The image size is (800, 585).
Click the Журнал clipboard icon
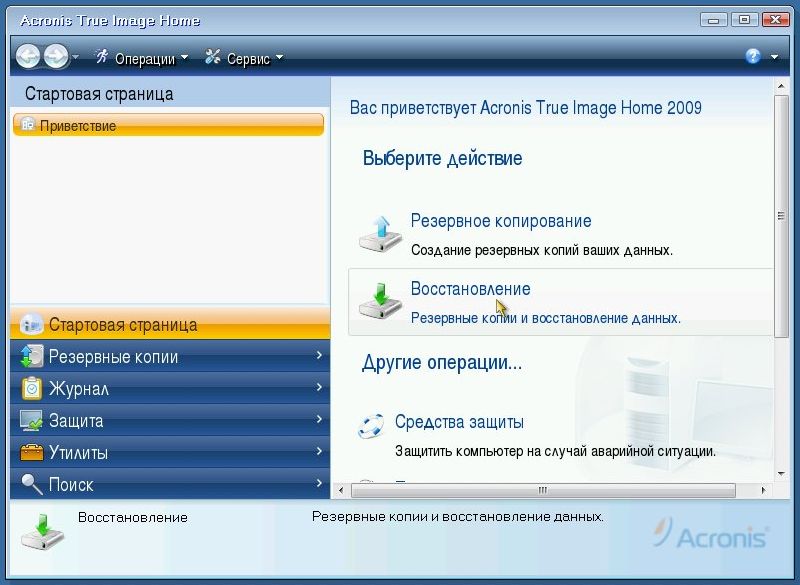(32, 388)
